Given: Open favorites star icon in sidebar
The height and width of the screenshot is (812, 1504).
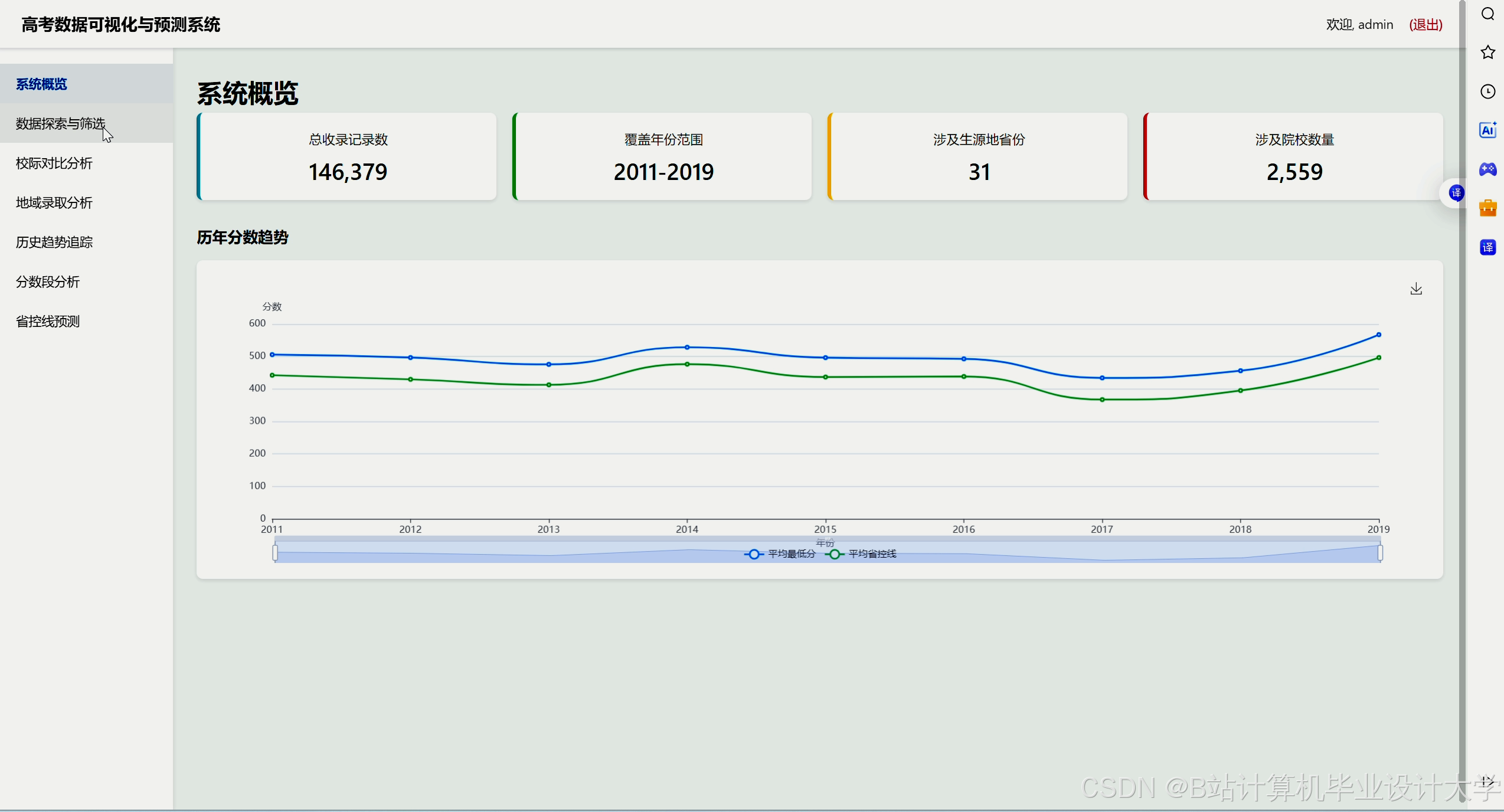Looking at the screenshot, I should [x=1487, y=53].
